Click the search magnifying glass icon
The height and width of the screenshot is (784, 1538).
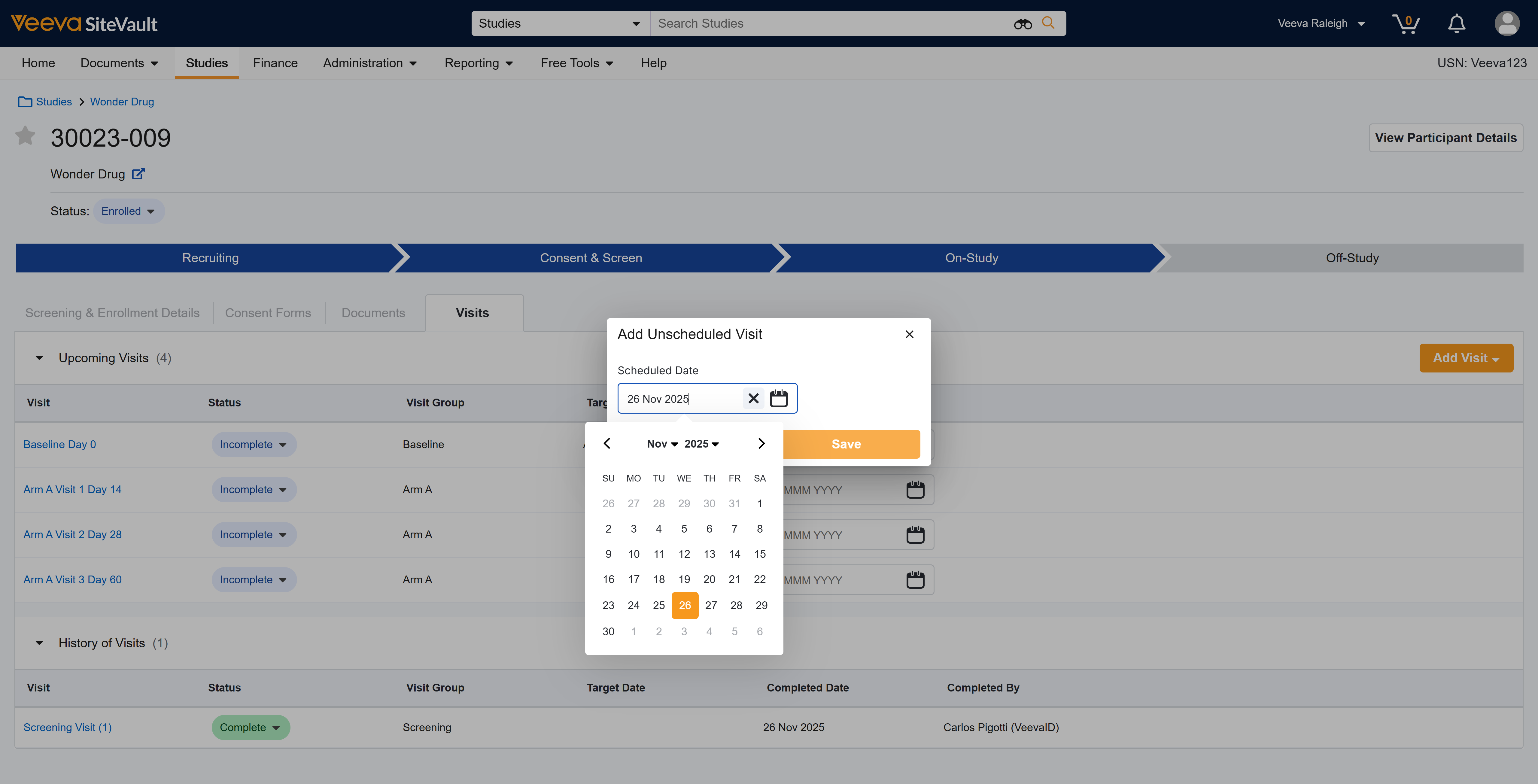pos(1048,23)
